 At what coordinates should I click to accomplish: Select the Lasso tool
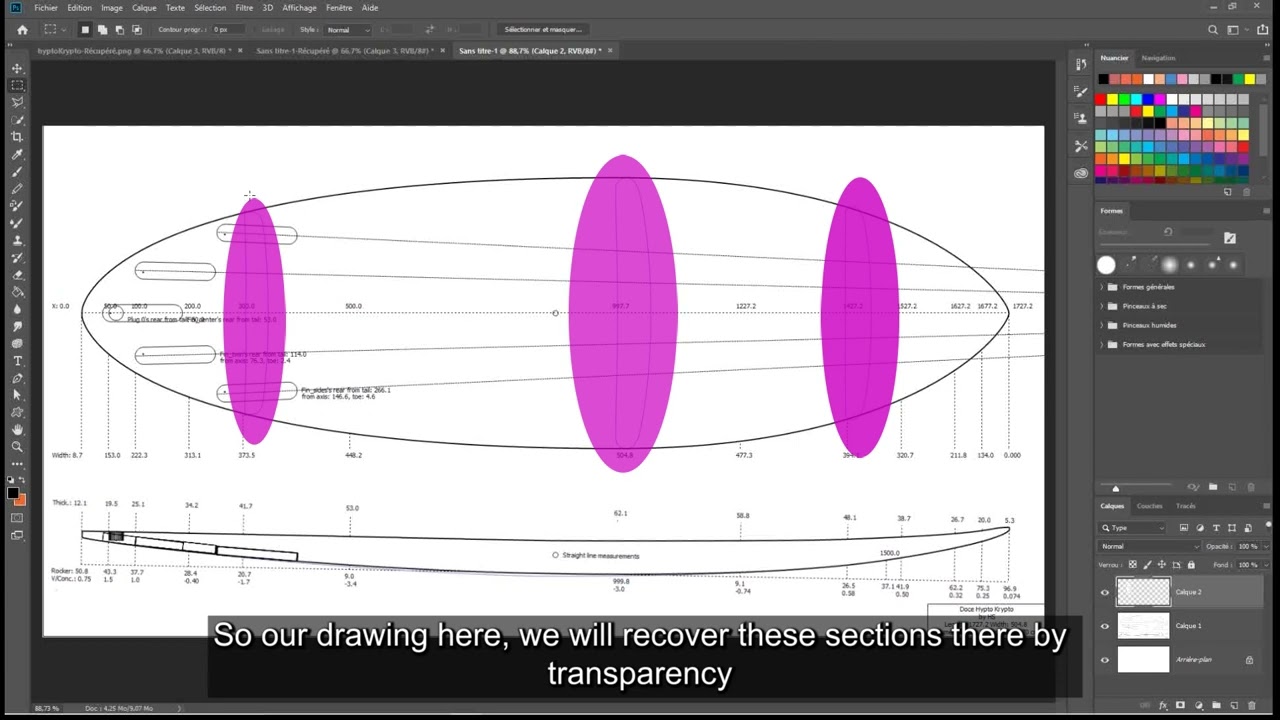(17, 103)
